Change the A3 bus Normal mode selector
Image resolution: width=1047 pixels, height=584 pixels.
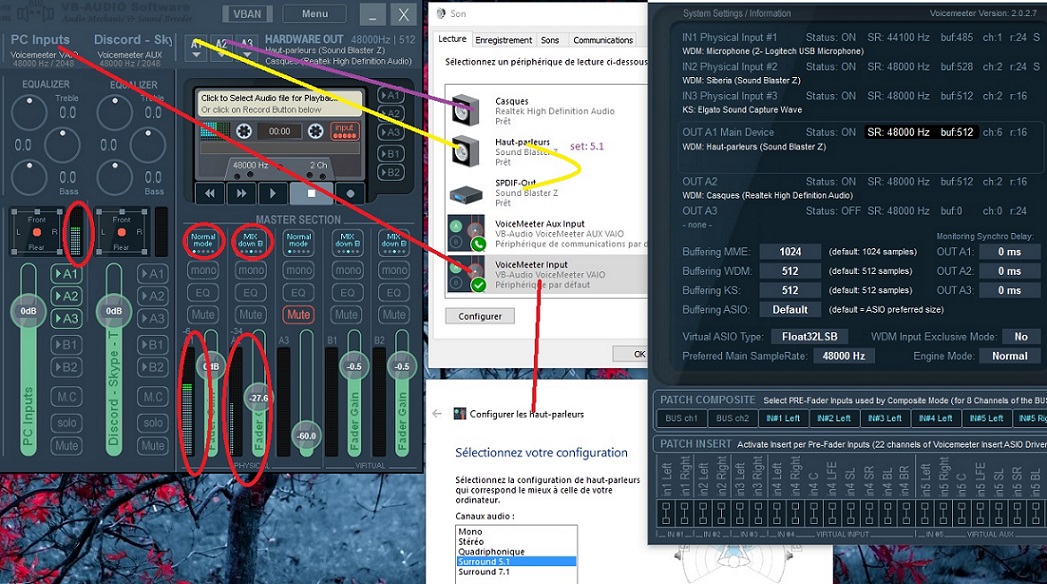(x=298, y=242)
